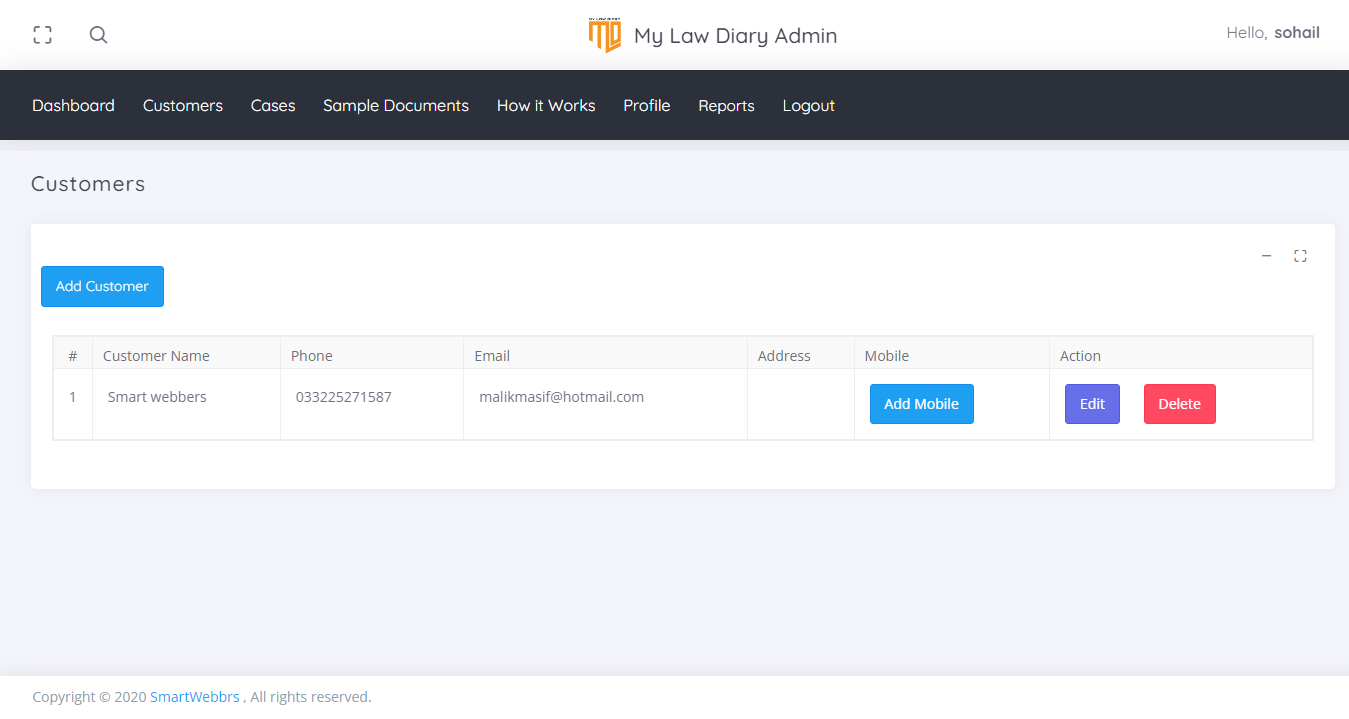Click the My Law Diary logo
Image resolution: width=1349 pixels, height=719 pixels.
[605, 35]
